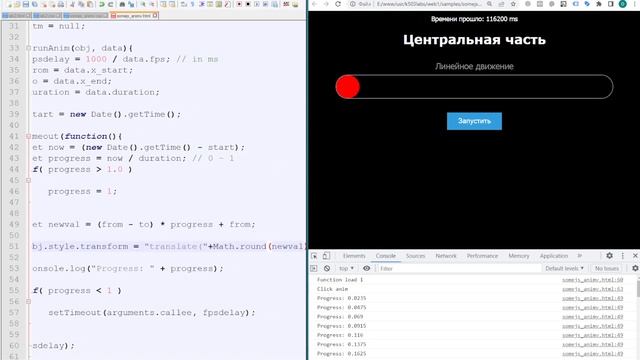Viewport: 640px width, 360px height.
Task: Collapse the fold marker at line 41
Action: pyautogui.click(x=29, y=136)
